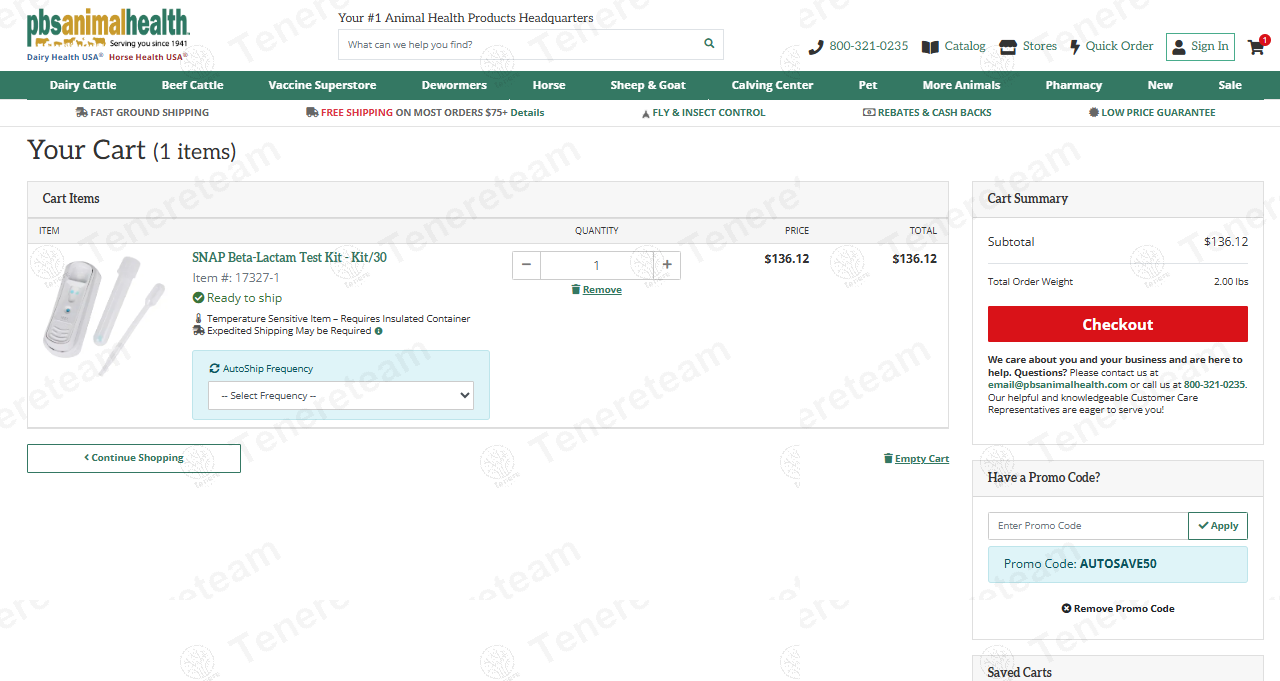This screenshot has height=681, width=1280.
Task: Click the Catalog book icon
Action: (930, 47)
